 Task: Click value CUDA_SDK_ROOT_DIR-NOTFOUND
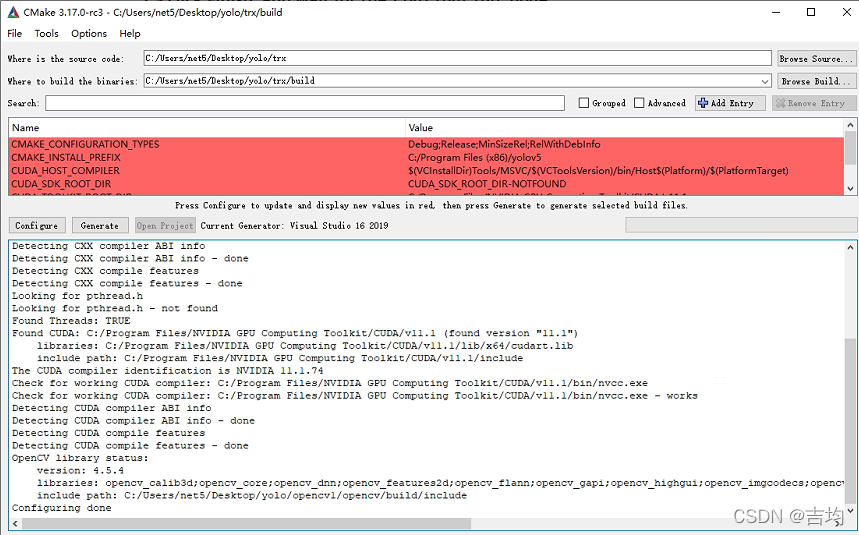coord(487,183)
